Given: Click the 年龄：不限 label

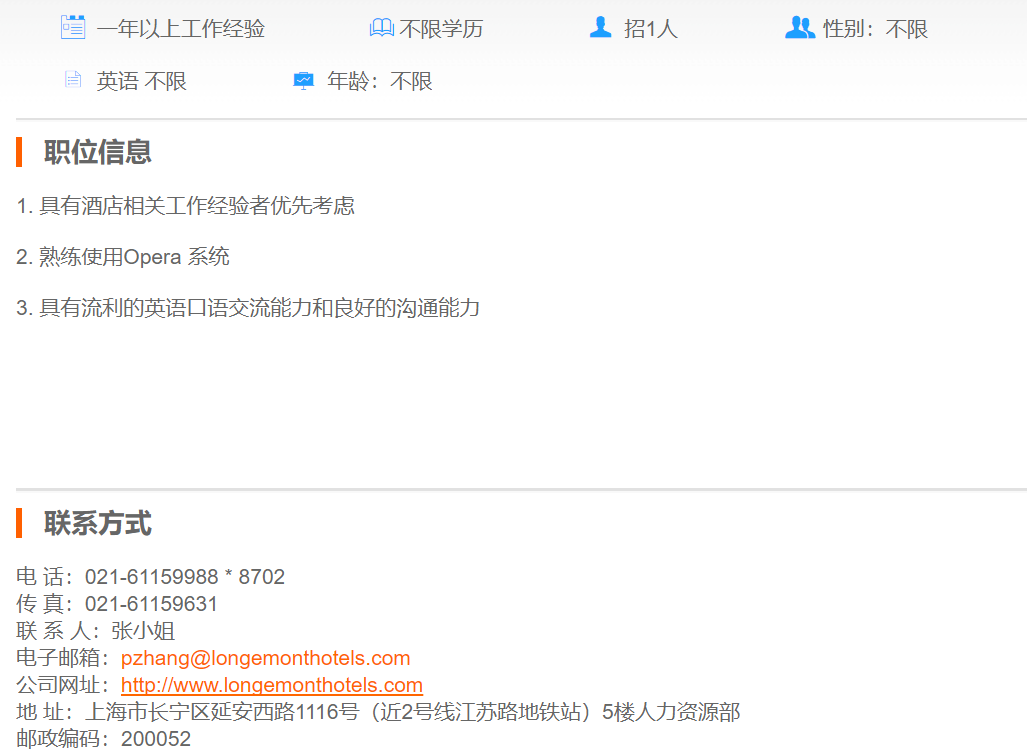Looking at the screenshot, I should coord(379,81).
